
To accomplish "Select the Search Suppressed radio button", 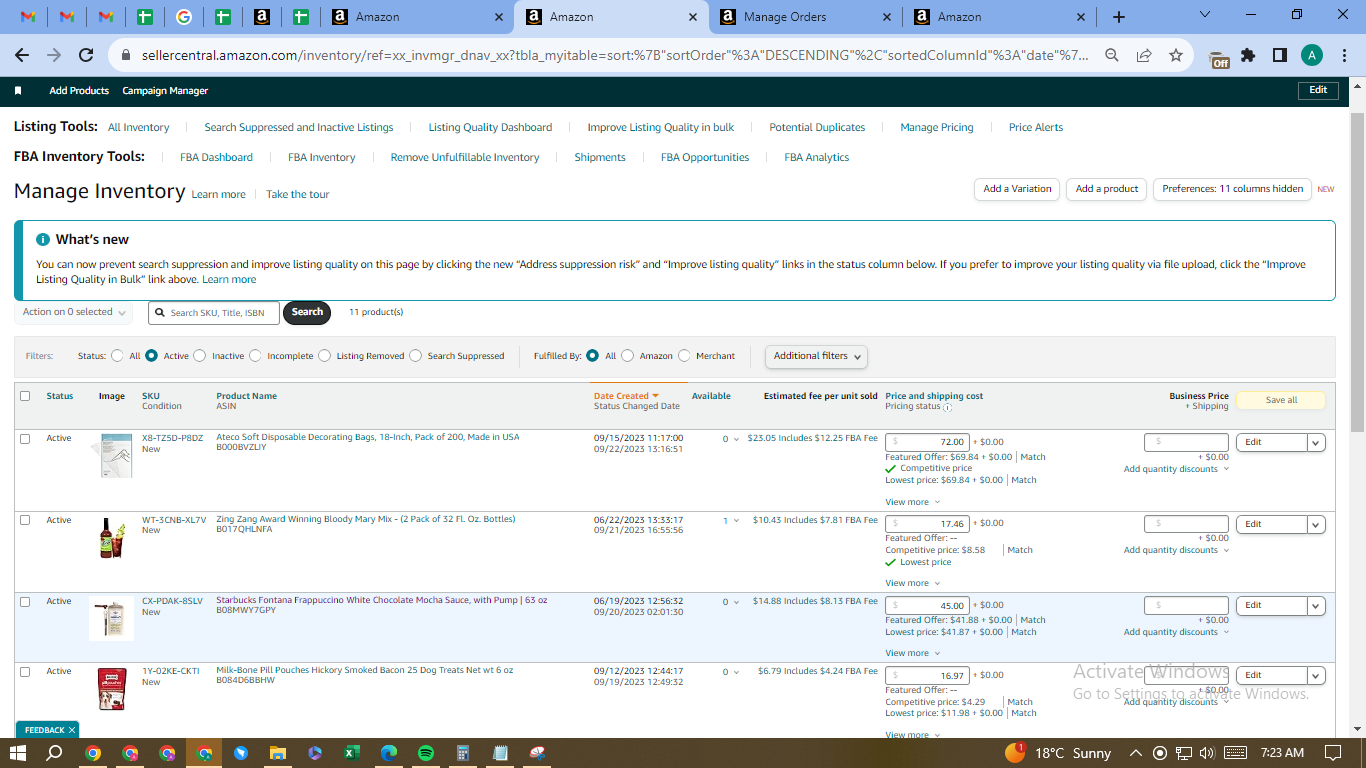I will [x=416, y=355].
